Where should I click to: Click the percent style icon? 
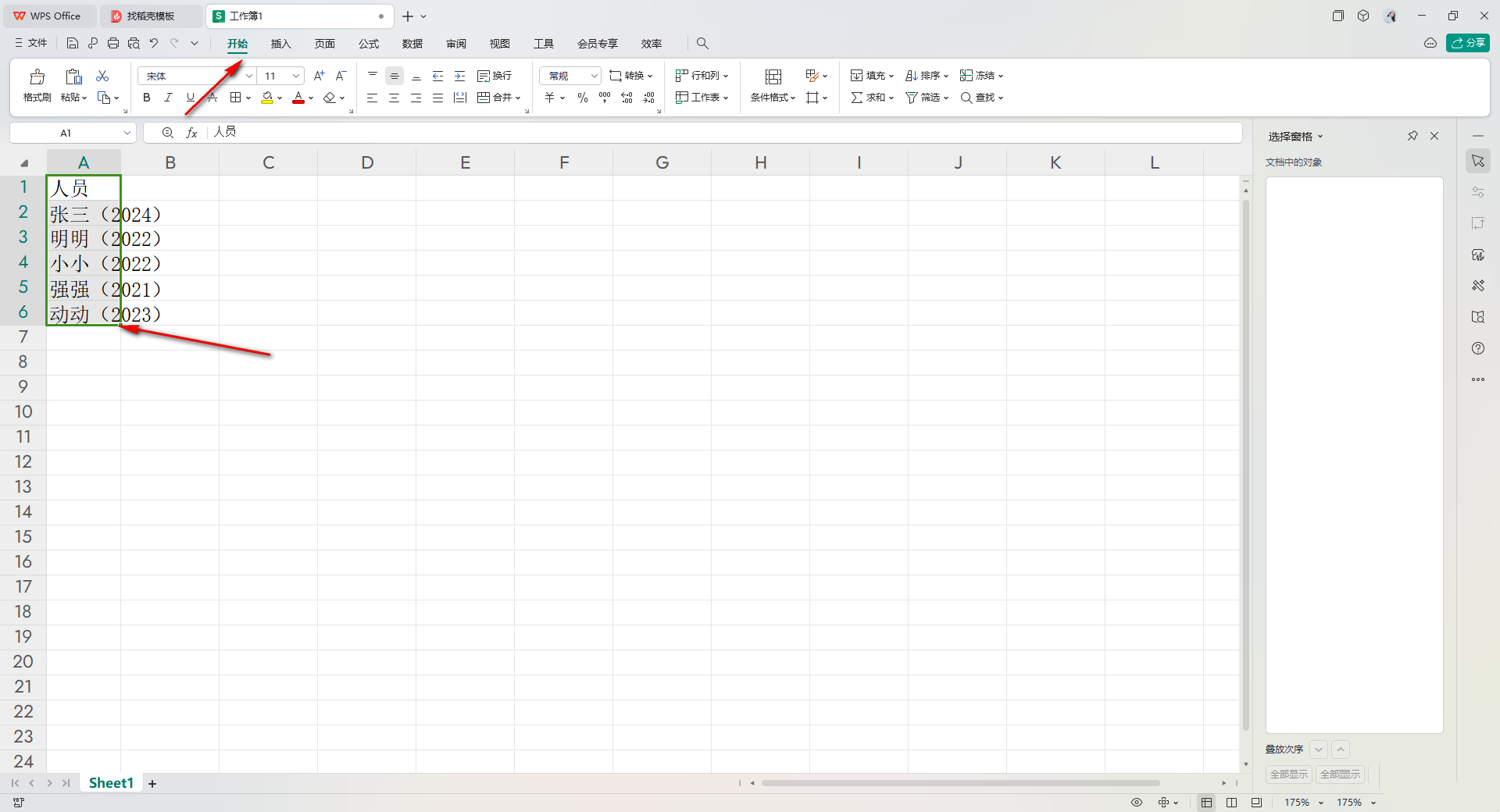pos(583,98)
